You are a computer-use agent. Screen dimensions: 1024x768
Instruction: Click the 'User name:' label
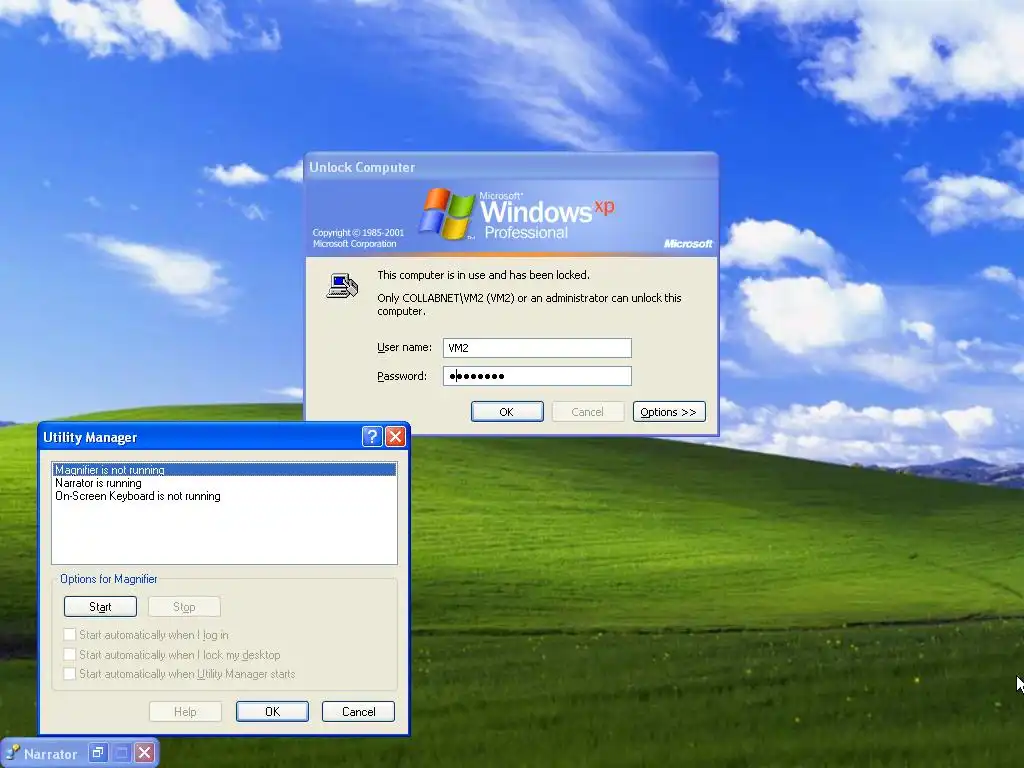[404, 347]
